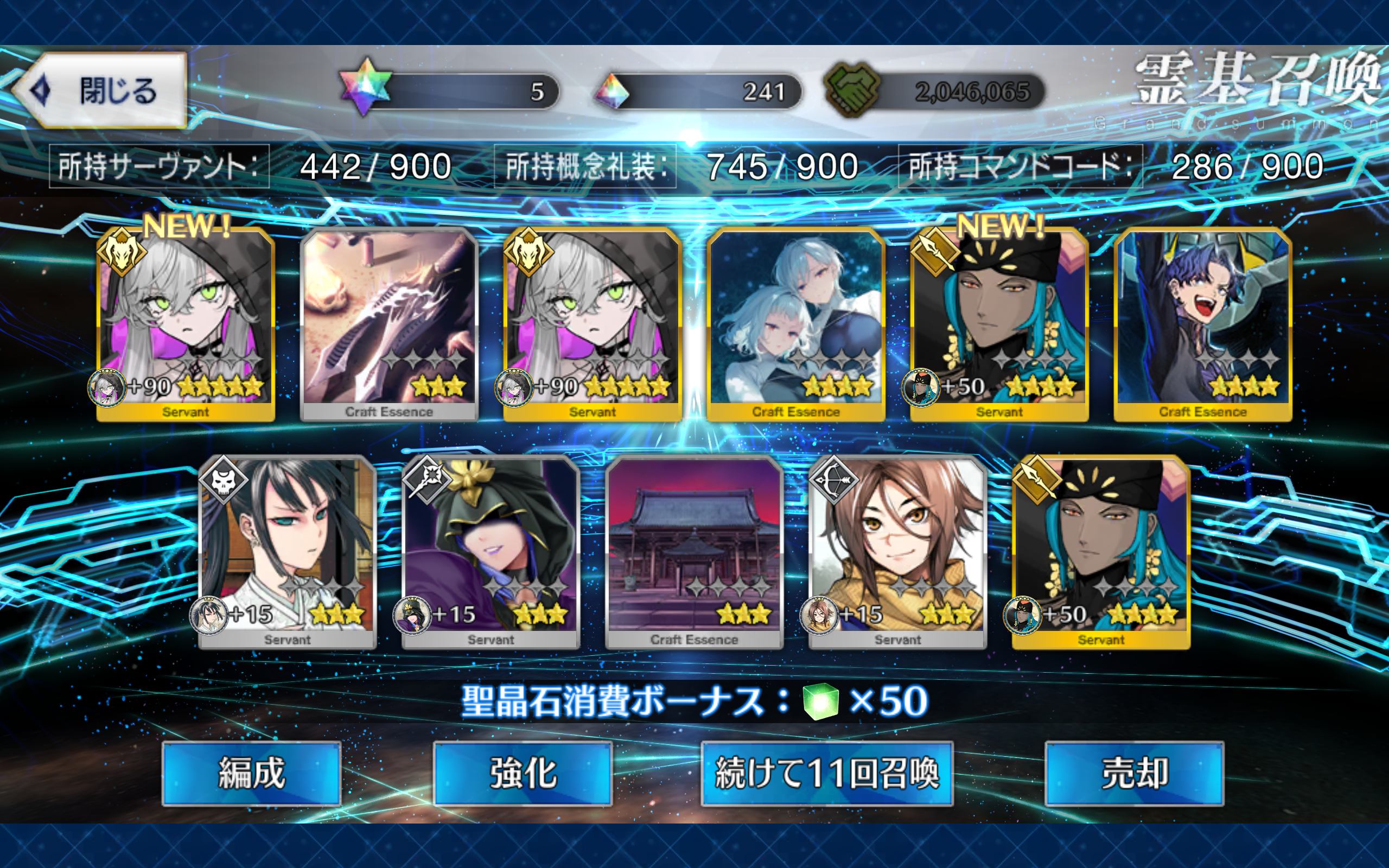Click the green handshake Friend Point icon

(x=852, y=90)
